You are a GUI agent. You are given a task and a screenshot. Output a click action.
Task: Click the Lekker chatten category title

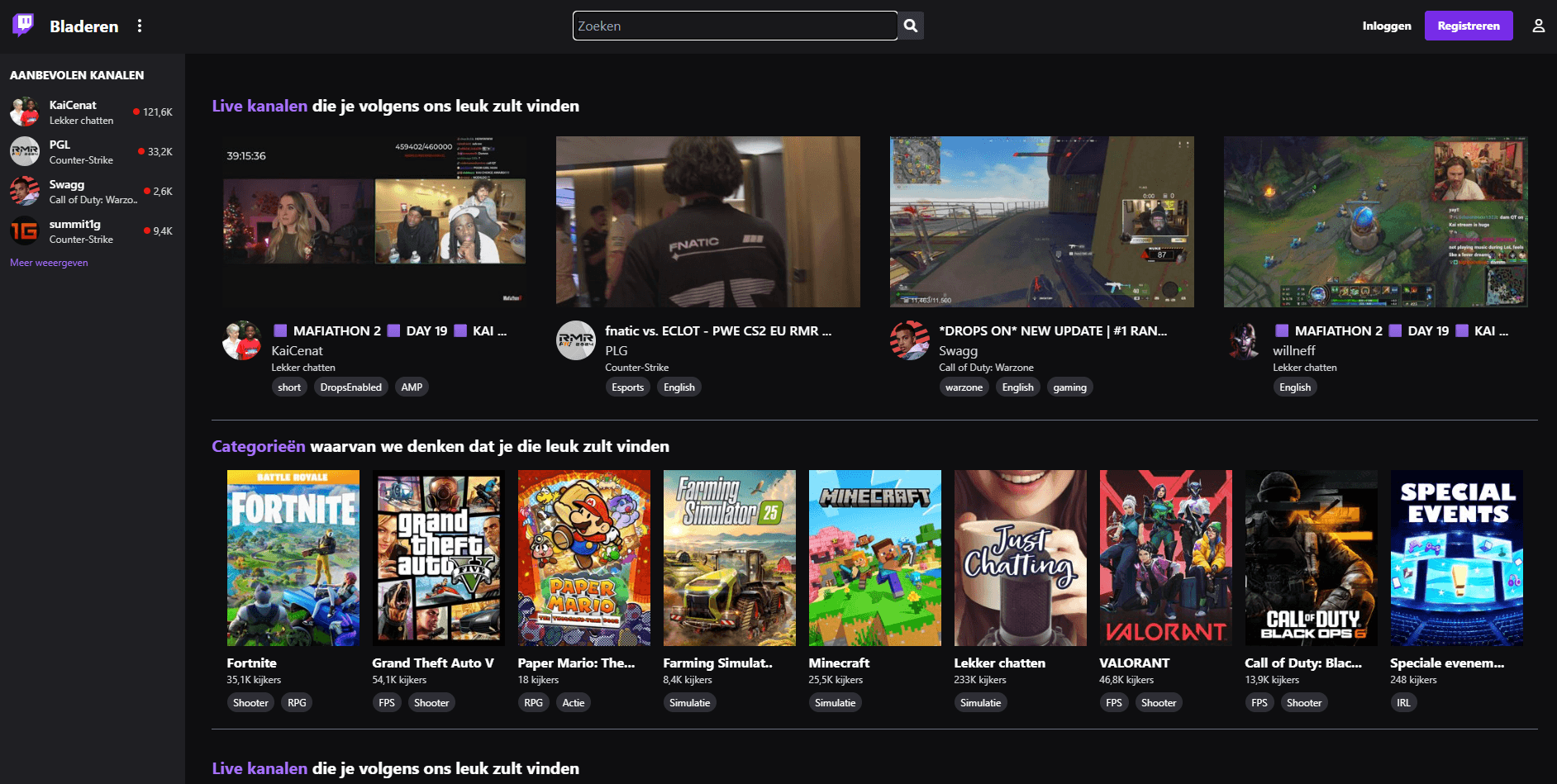(x=1000, y=663)
